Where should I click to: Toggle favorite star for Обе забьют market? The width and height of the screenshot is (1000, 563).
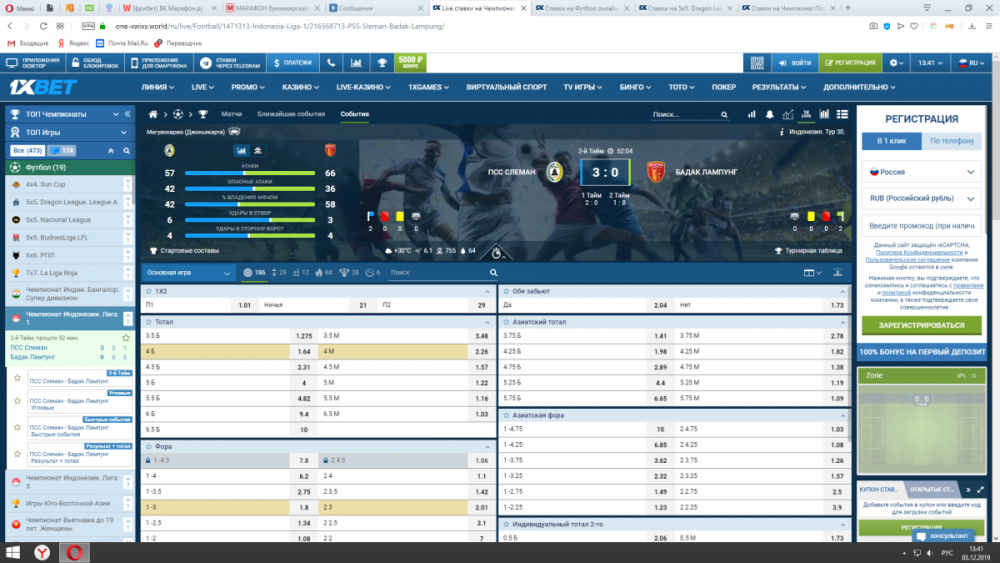[x=504, y=291]
